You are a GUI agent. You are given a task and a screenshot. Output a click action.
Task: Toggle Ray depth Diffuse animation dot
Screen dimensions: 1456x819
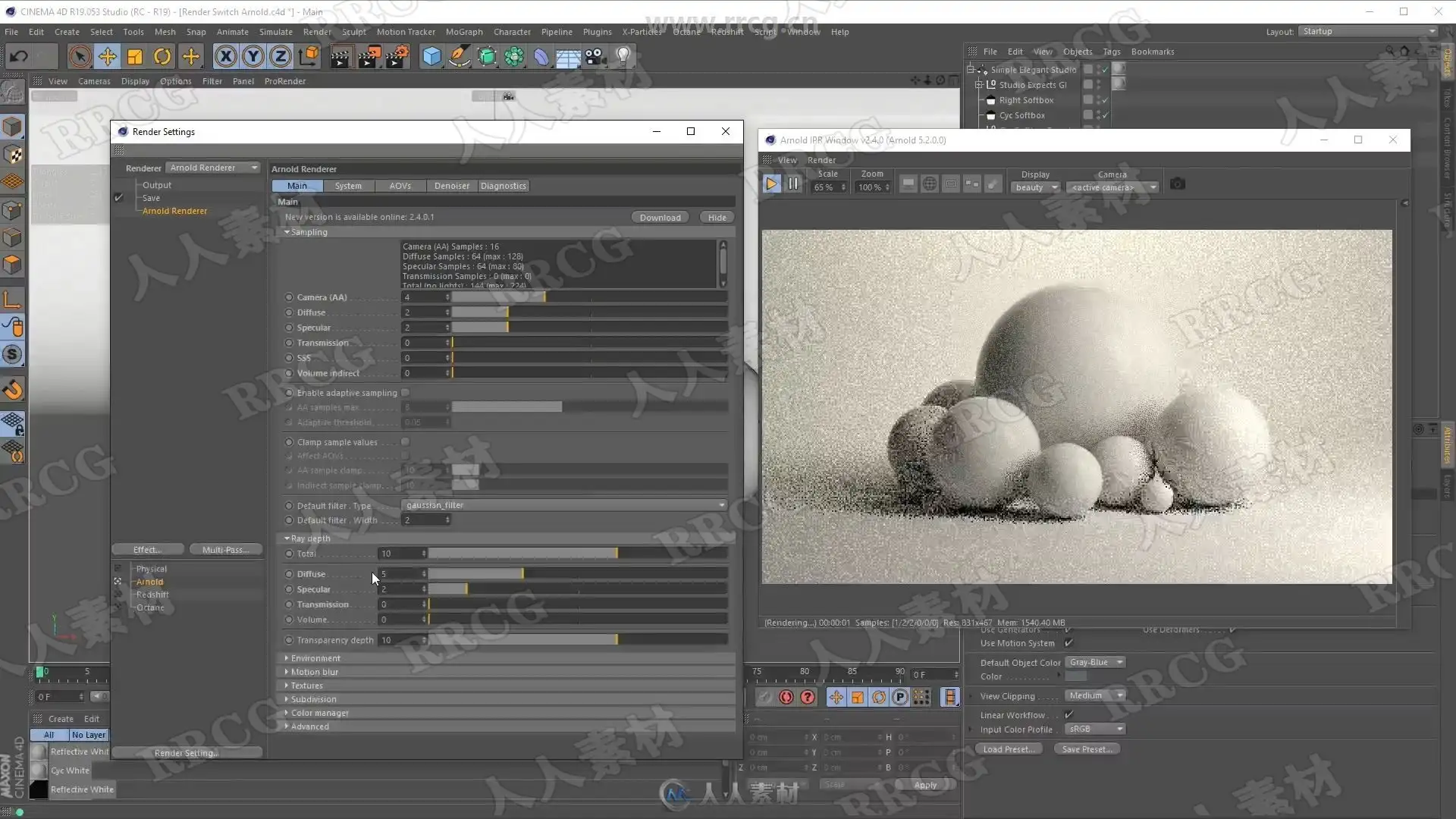289,574
